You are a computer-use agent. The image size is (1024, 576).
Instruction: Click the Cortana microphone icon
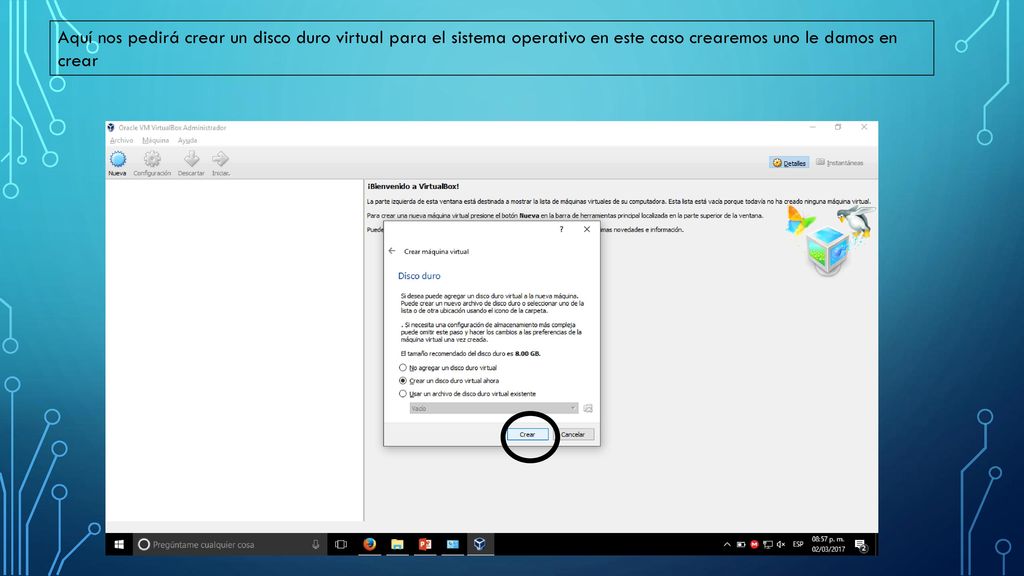click(x=315, y=544)
